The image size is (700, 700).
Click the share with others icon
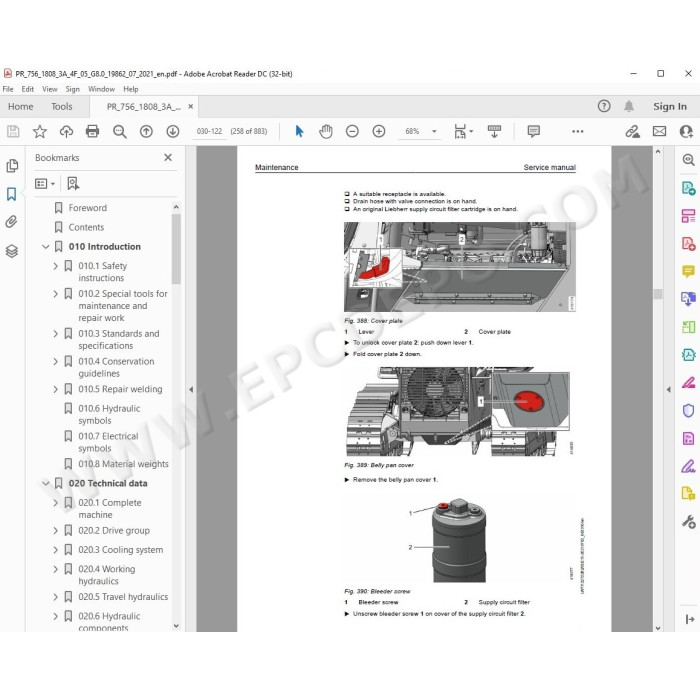click(x=686, y=131)
